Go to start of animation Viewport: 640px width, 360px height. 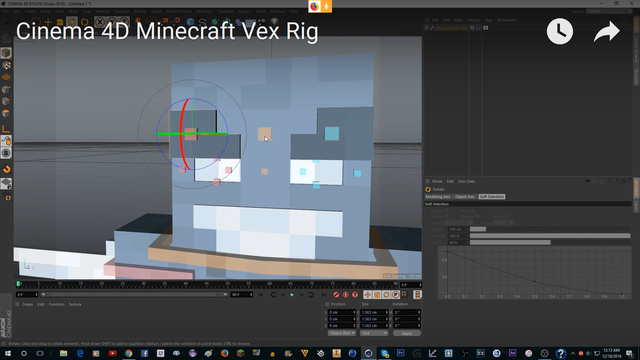click(x=260, y=295)
